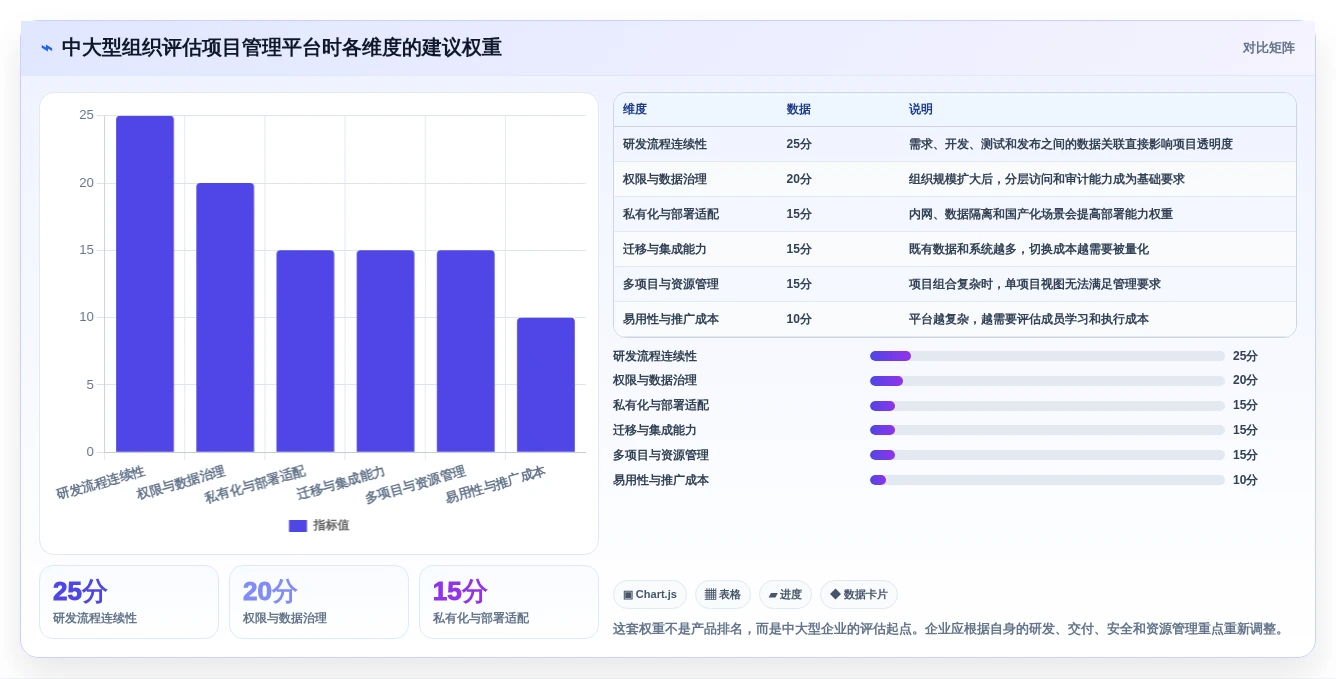Click the 权限与数据治理 bar in the chart

pos(225,318)
